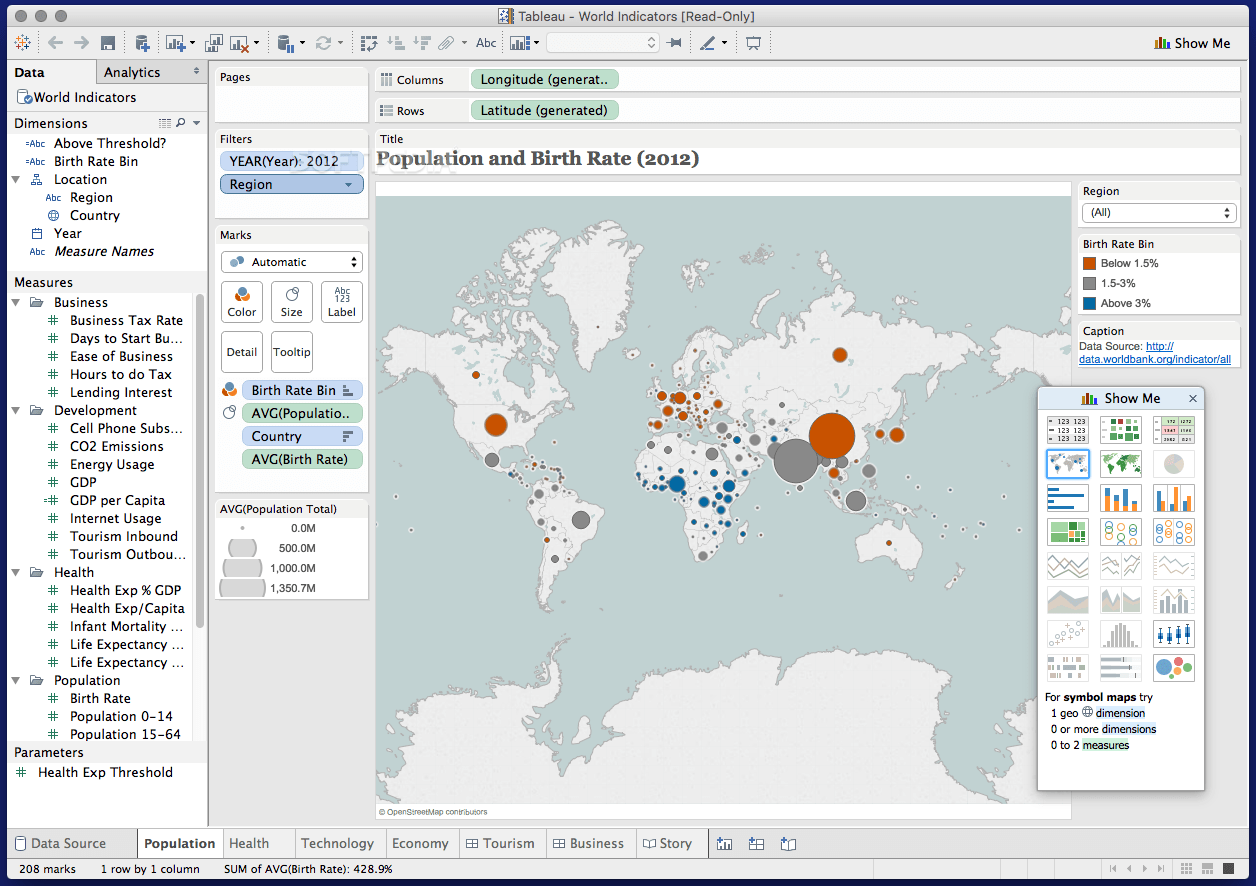
Task: Close the Show Me panel
Action: [1192, 399]
